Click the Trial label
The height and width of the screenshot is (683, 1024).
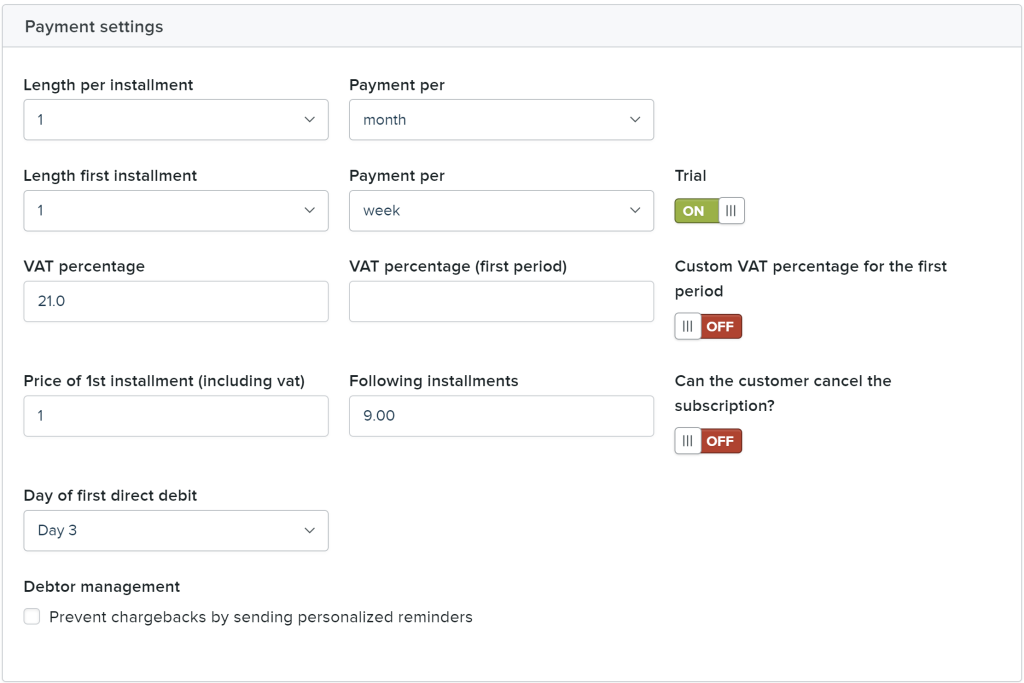690,176
